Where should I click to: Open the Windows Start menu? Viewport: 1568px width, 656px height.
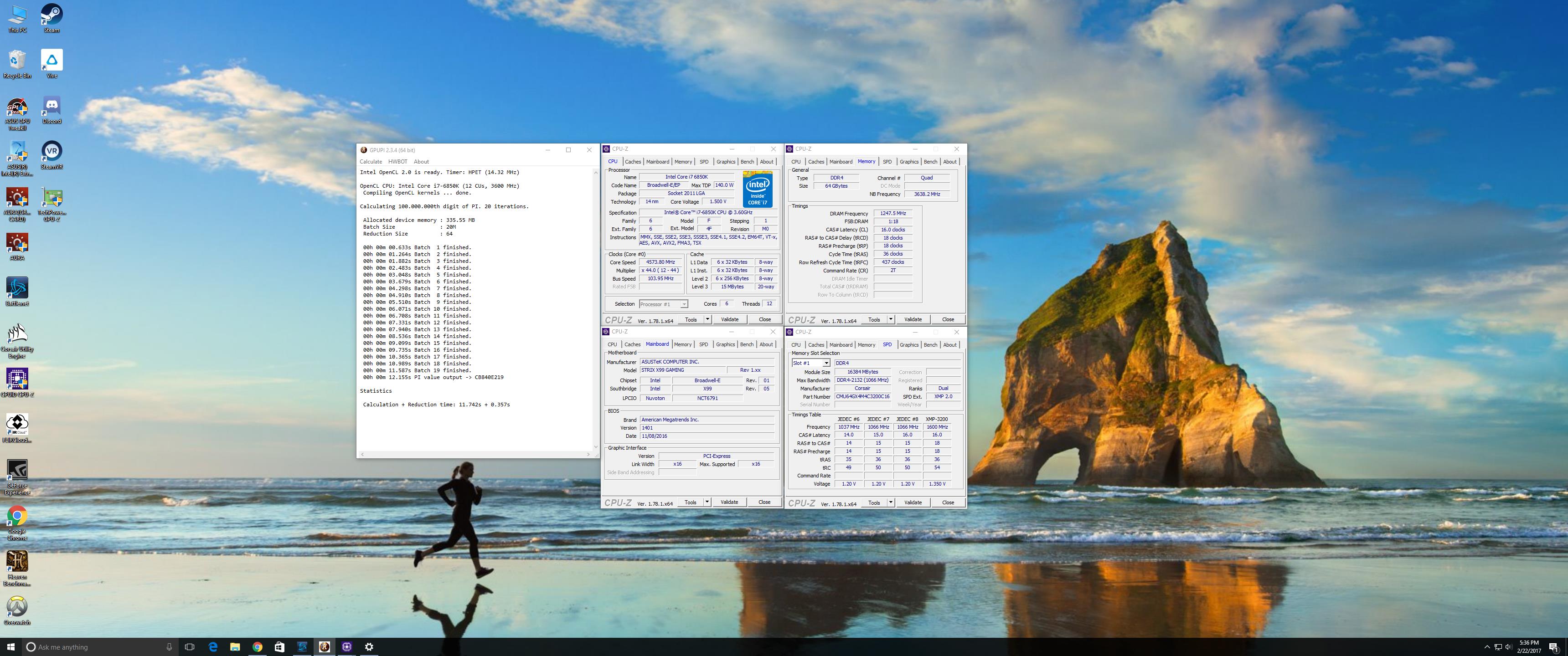coord(10,647)
